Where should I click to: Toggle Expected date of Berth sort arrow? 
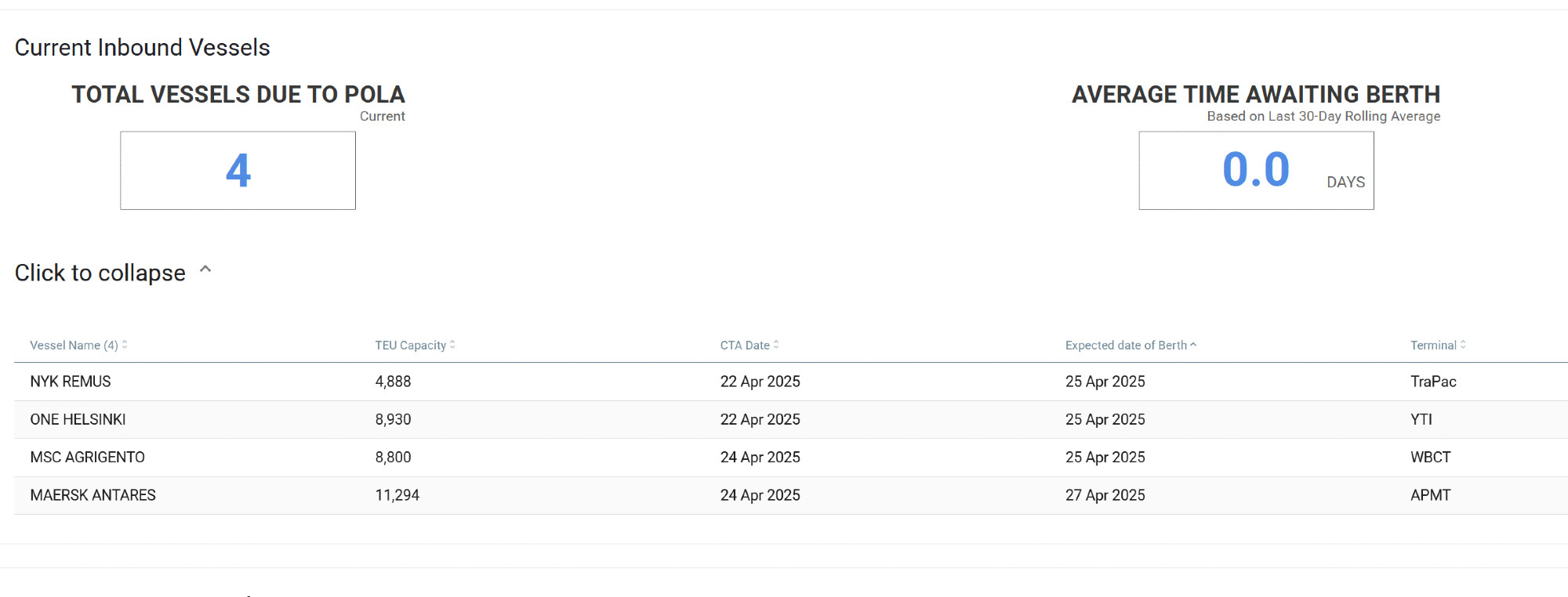1193,345
